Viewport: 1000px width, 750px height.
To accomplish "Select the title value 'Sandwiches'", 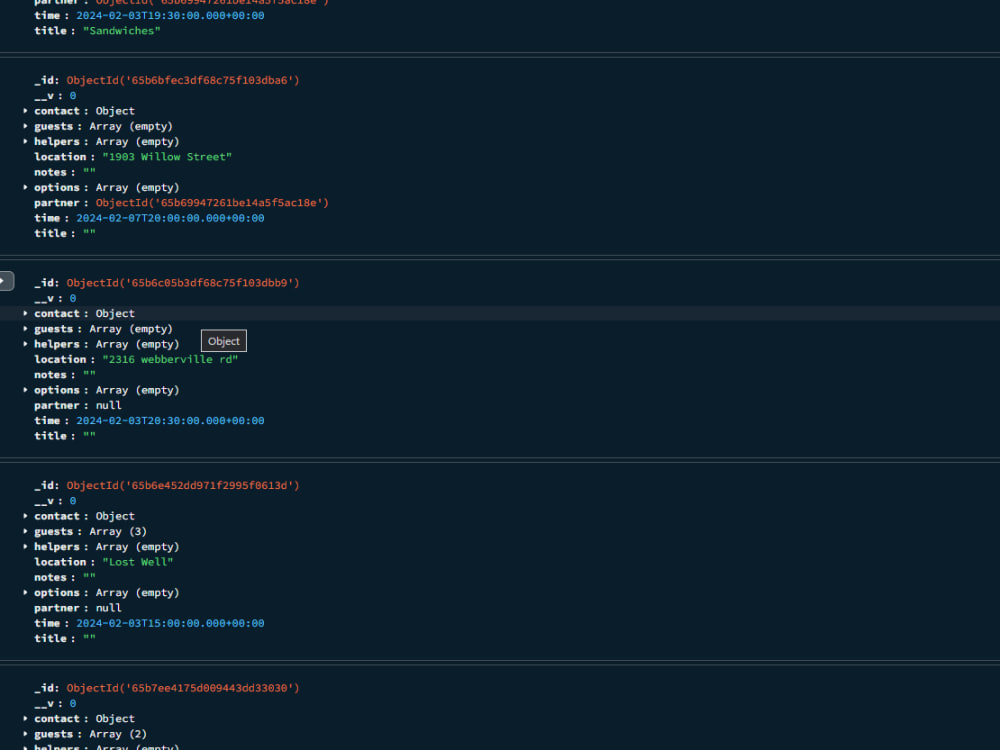I will pyautogui.click(x=121, y=30).
